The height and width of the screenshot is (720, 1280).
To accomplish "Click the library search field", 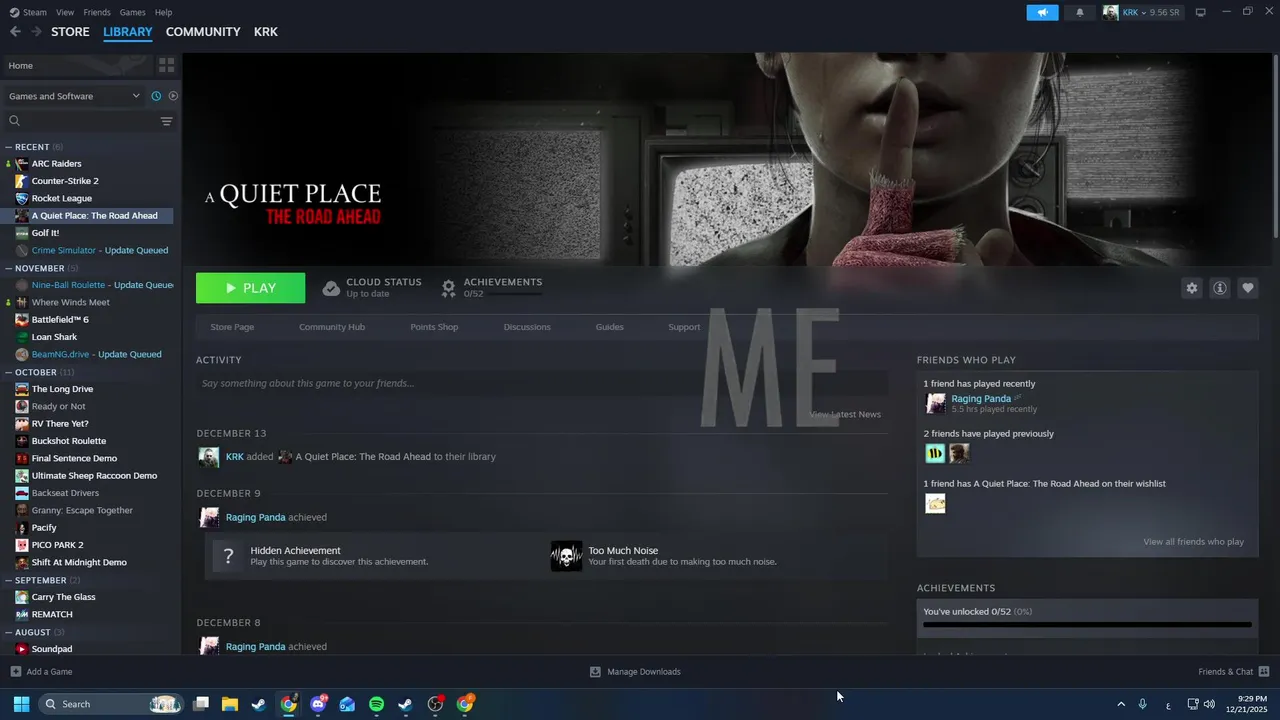I will point(80,121).
